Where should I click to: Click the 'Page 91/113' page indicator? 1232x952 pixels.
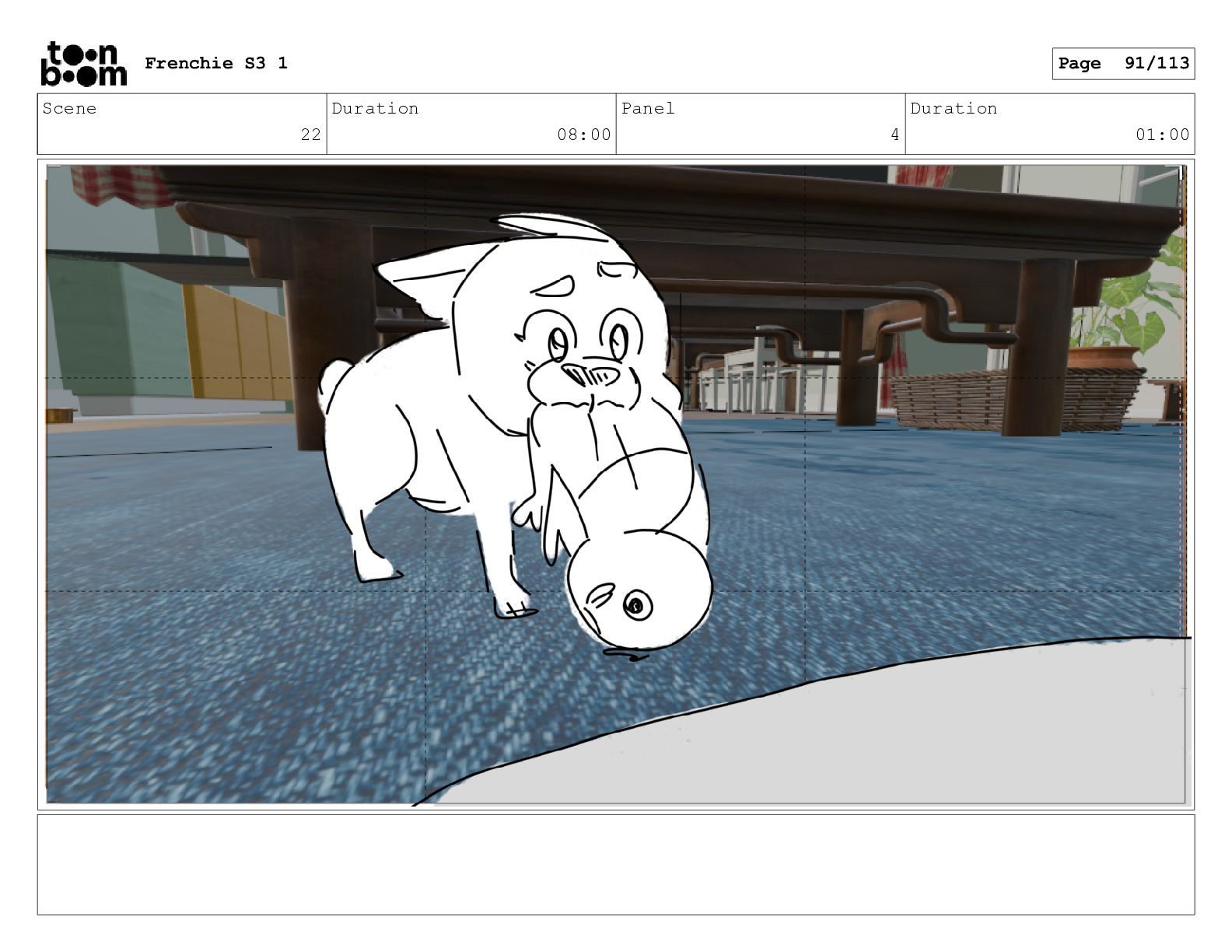[1123, 64]
